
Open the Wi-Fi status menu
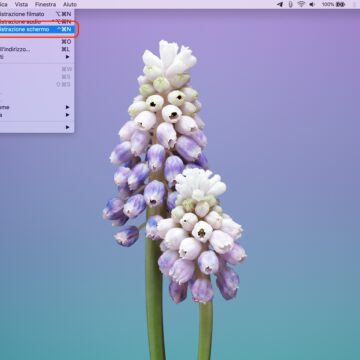[301, 4]
